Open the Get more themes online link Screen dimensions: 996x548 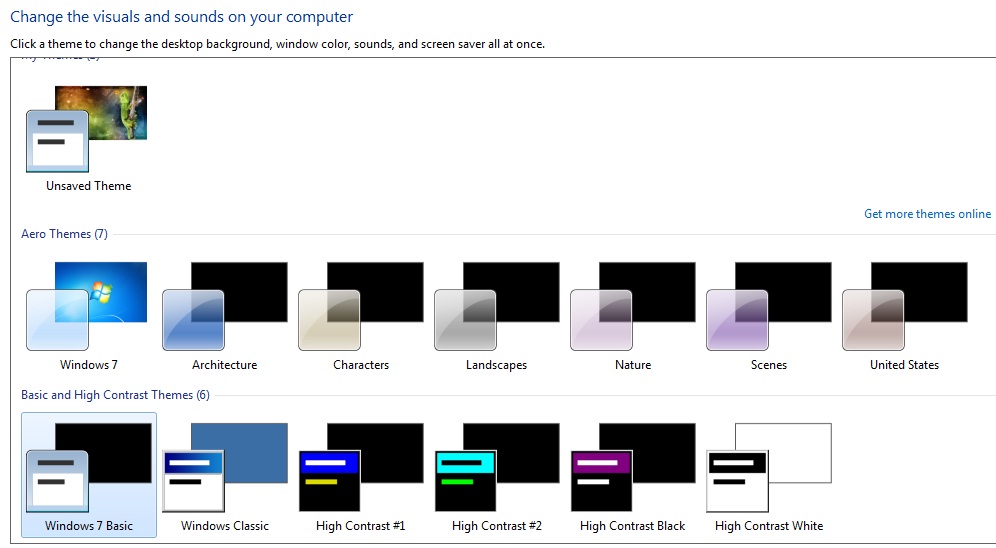click(927, 214)
